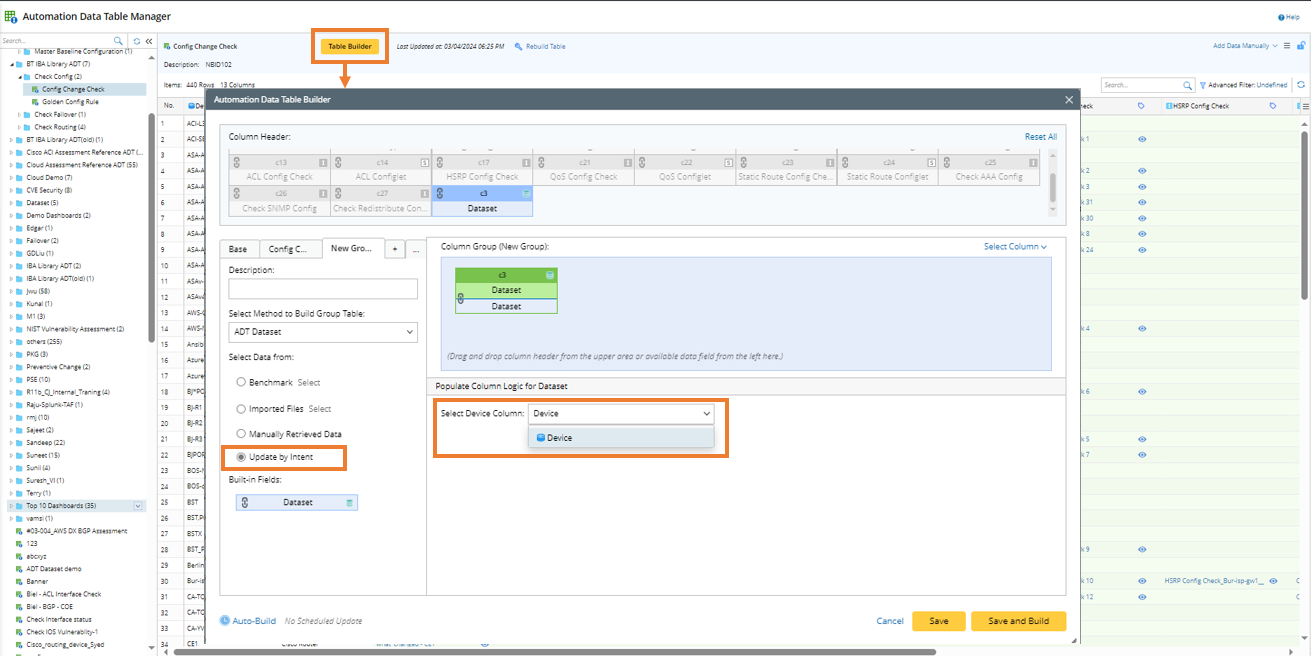Open the more tabs ellipsis button

pyautogui.click(x=415, y=249)
